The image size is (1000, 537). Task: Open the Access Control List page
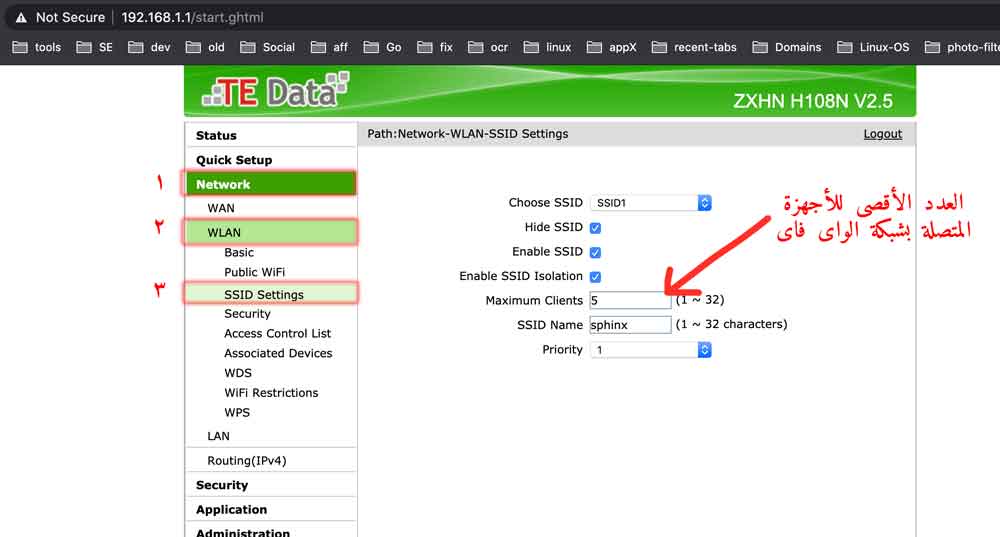click(277, 334)
